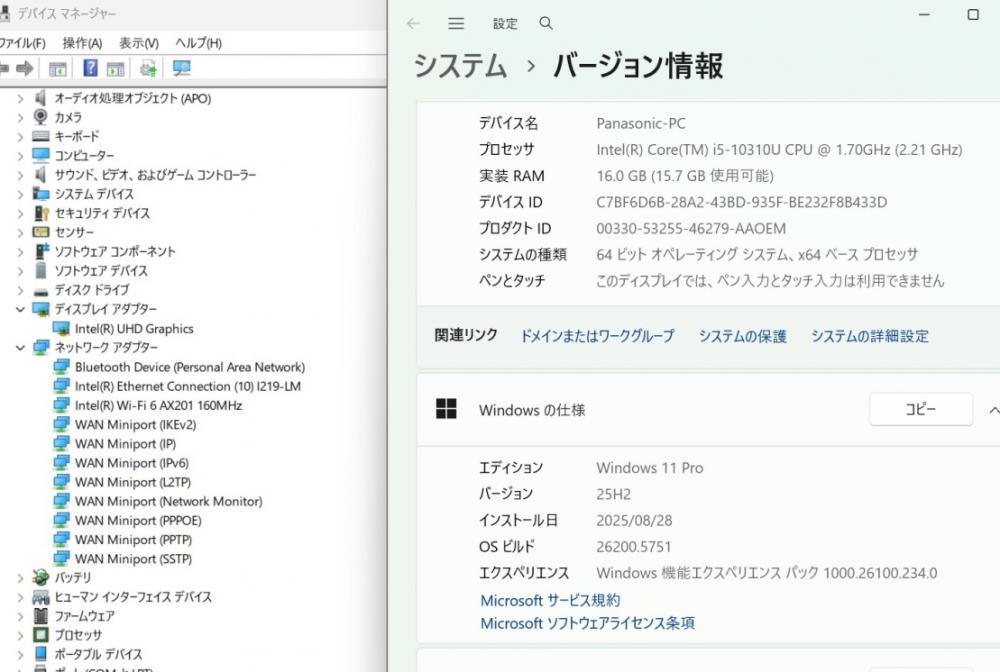The image size is (1000, 672).
Task: Expand the ソフトウェア コンポーネント node
Action: pos(20,251)
